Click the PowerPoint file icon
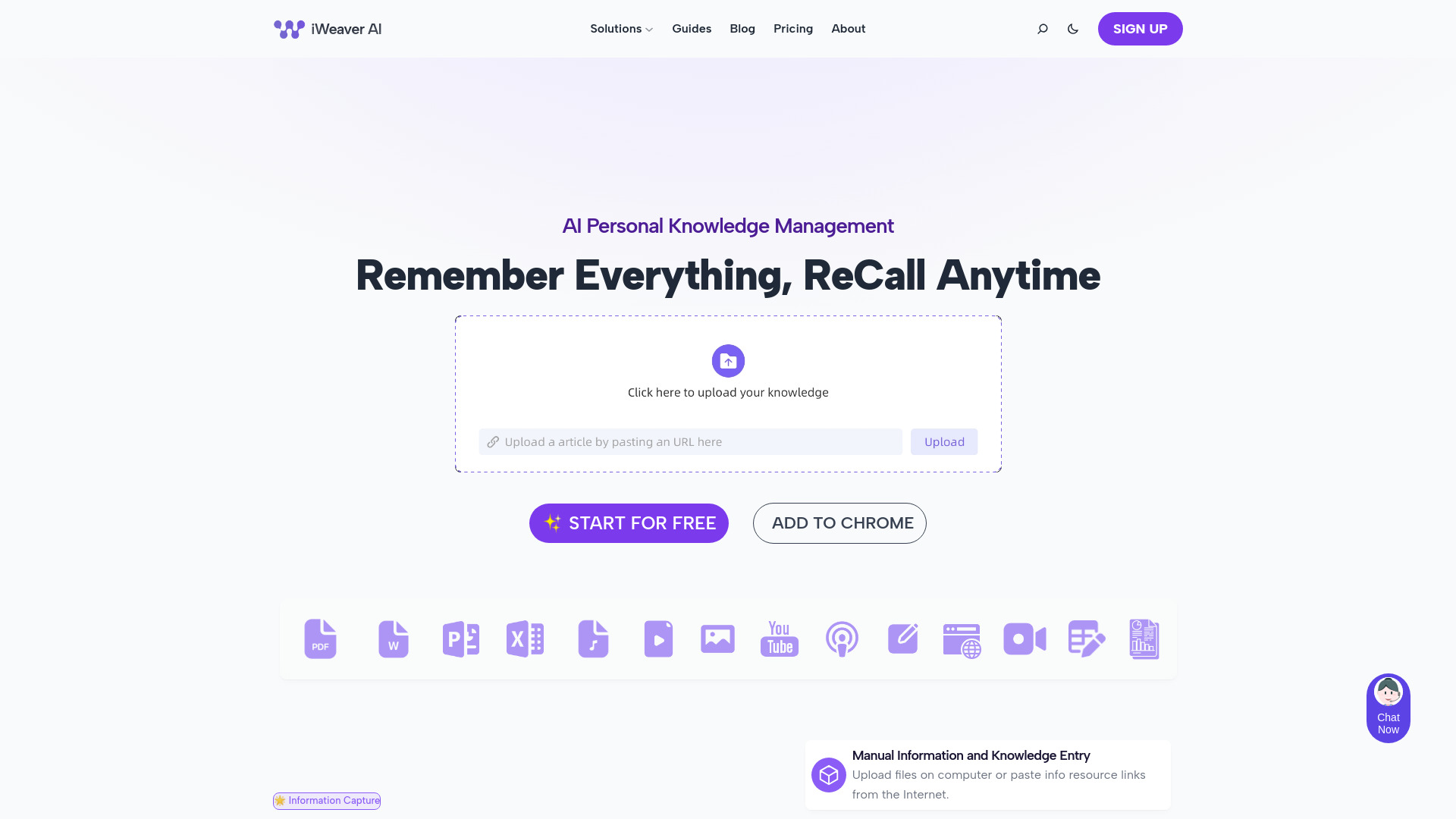The image size is (1456, 819). point(460,638)
